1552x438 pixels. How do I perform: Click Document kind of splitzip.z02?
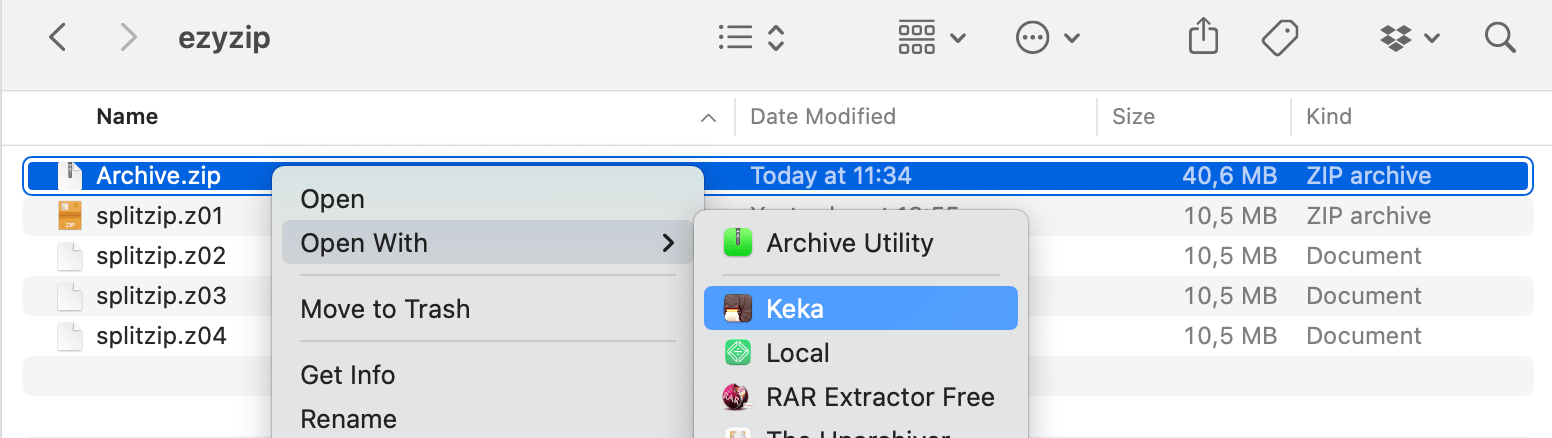1364,256
